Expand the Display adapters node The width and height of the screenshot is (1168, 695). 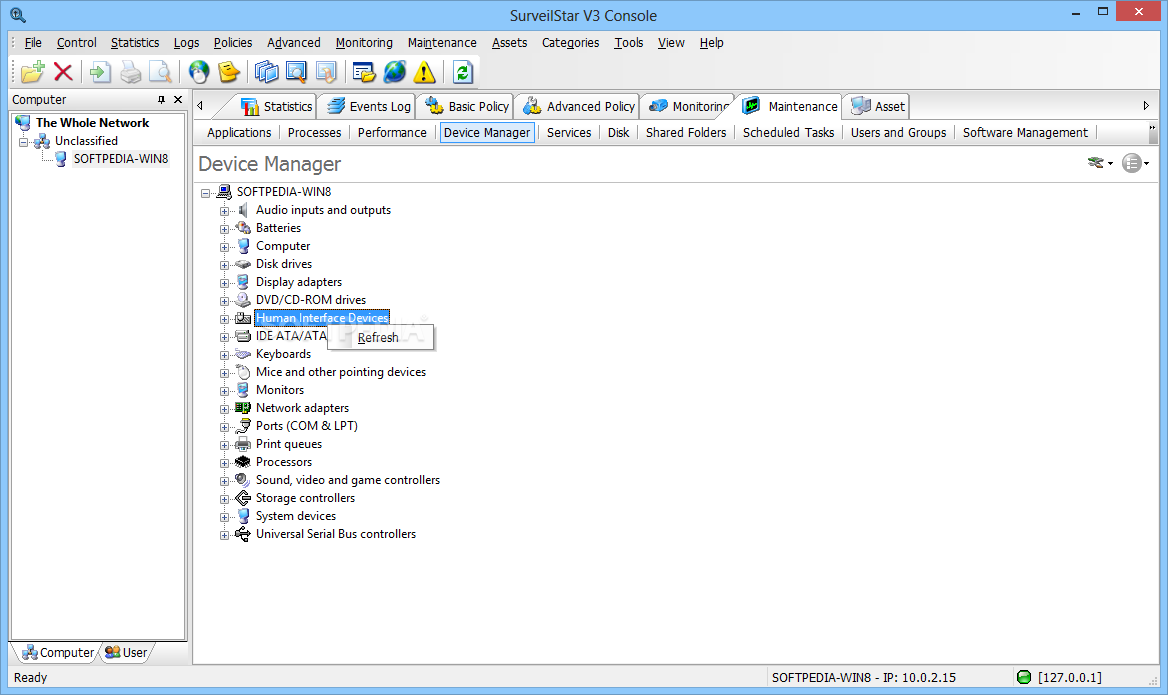click(x=224, y=283)
